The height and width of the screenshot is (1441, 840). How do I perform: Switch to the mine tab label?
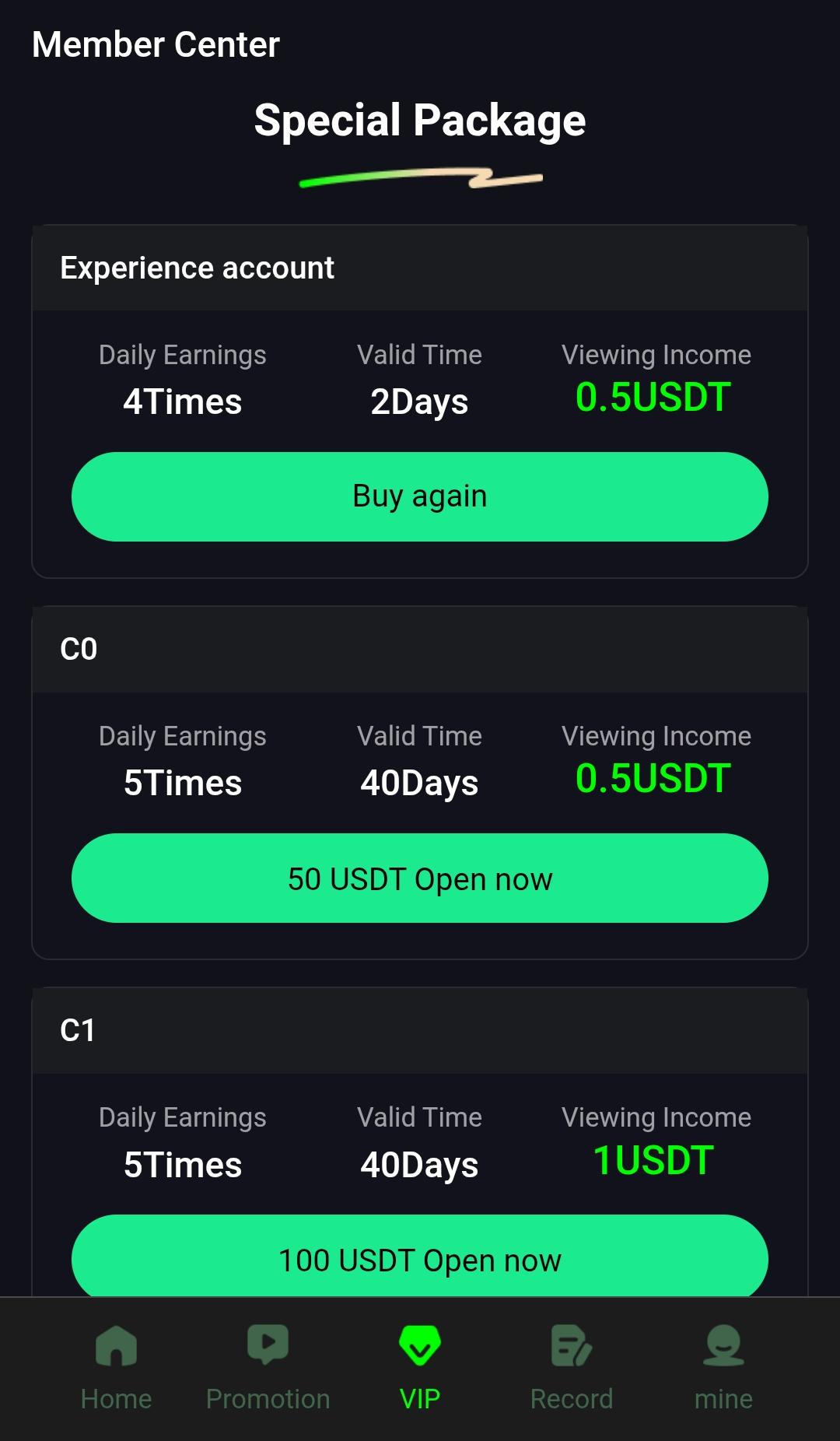pyautogui.click(x=723, y=1399)
